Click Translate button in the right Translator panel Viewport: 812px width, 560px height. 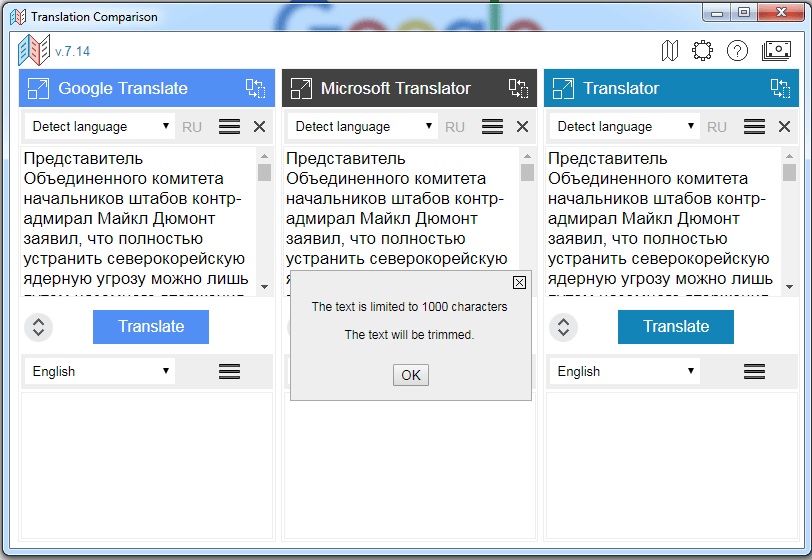(x=675, y=327)
